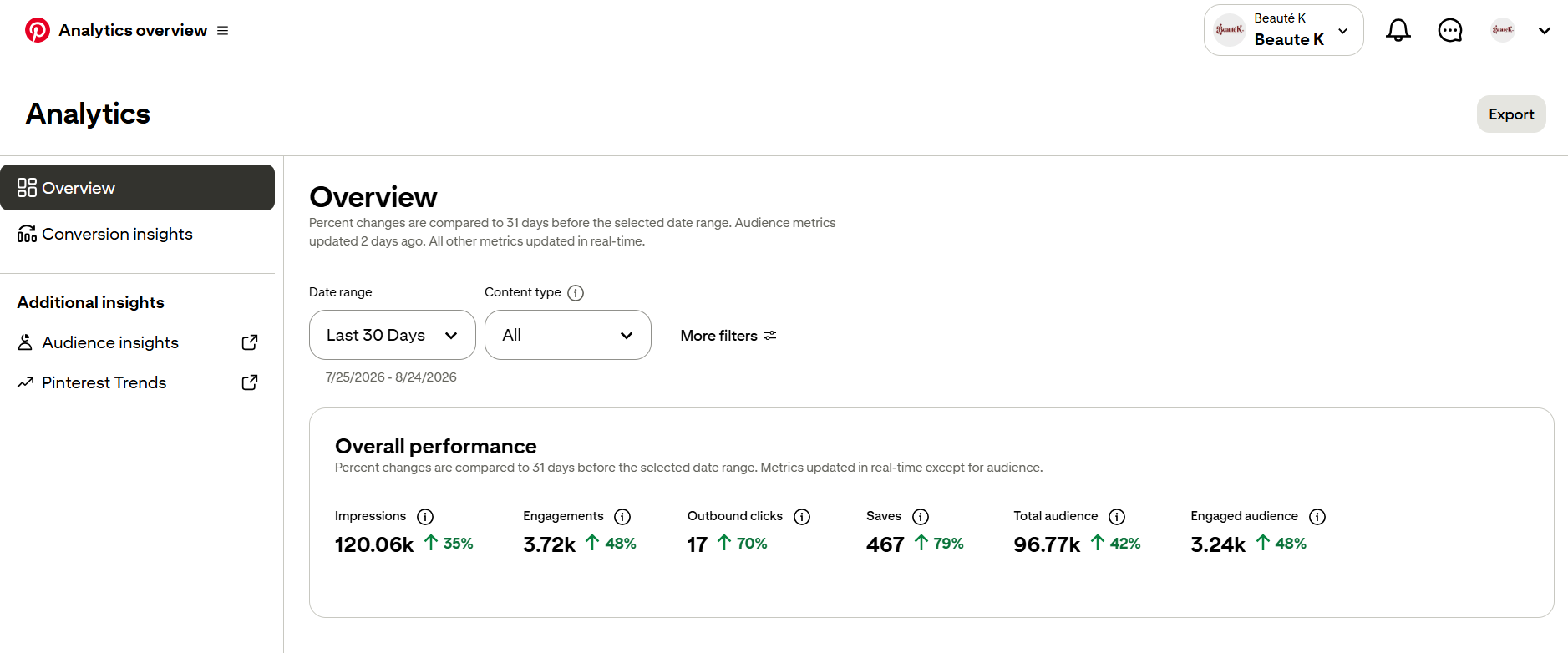Click the Additional insights heading
Viewport: 1568px width, 653px height.
(x=90, y=302)
